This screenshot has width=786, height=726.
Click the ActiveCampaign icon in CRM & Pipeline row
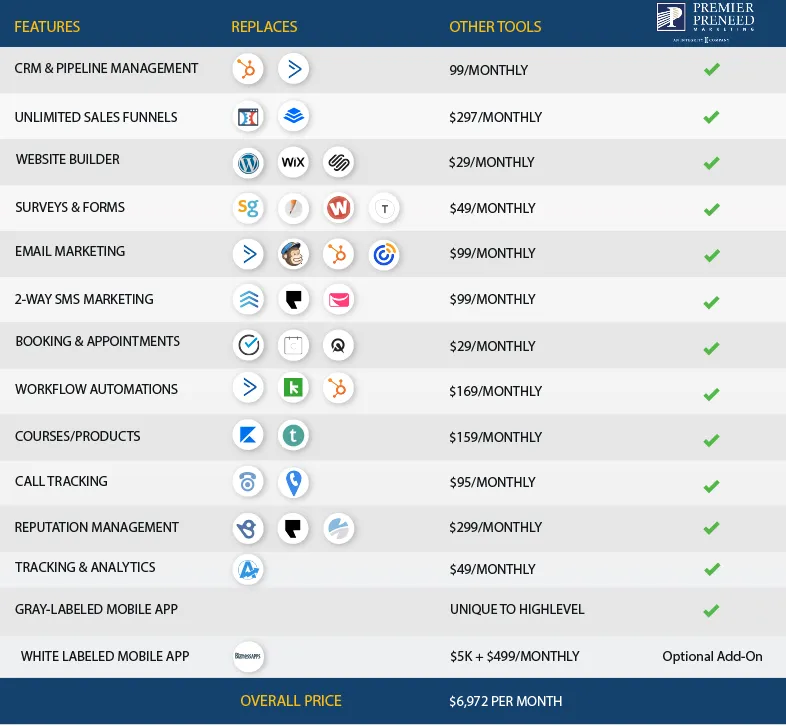293,69
